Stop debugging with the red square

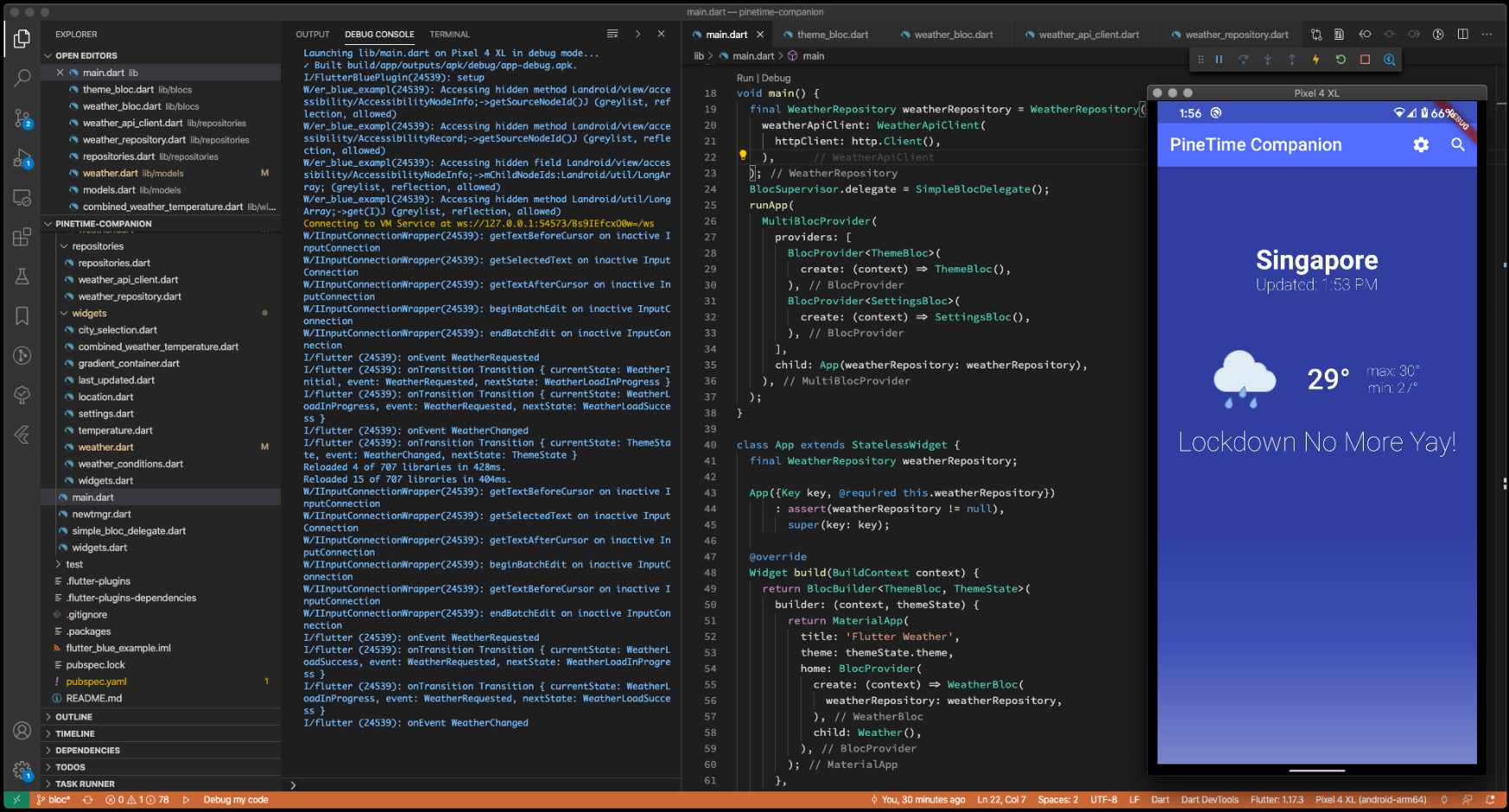(1365, 60)
